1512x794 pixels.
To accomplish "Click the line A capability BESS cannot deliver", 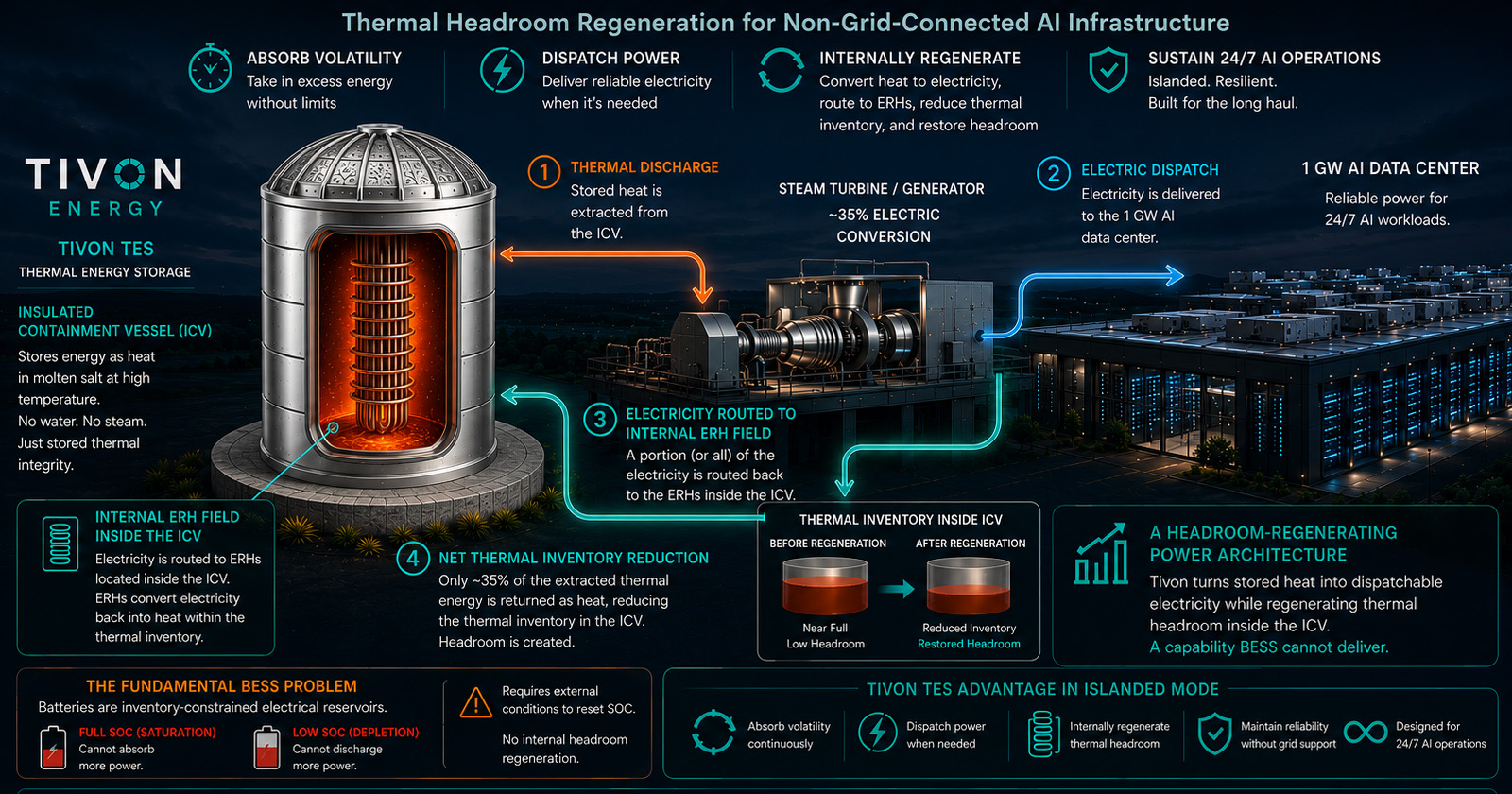I will [1269, 647].
